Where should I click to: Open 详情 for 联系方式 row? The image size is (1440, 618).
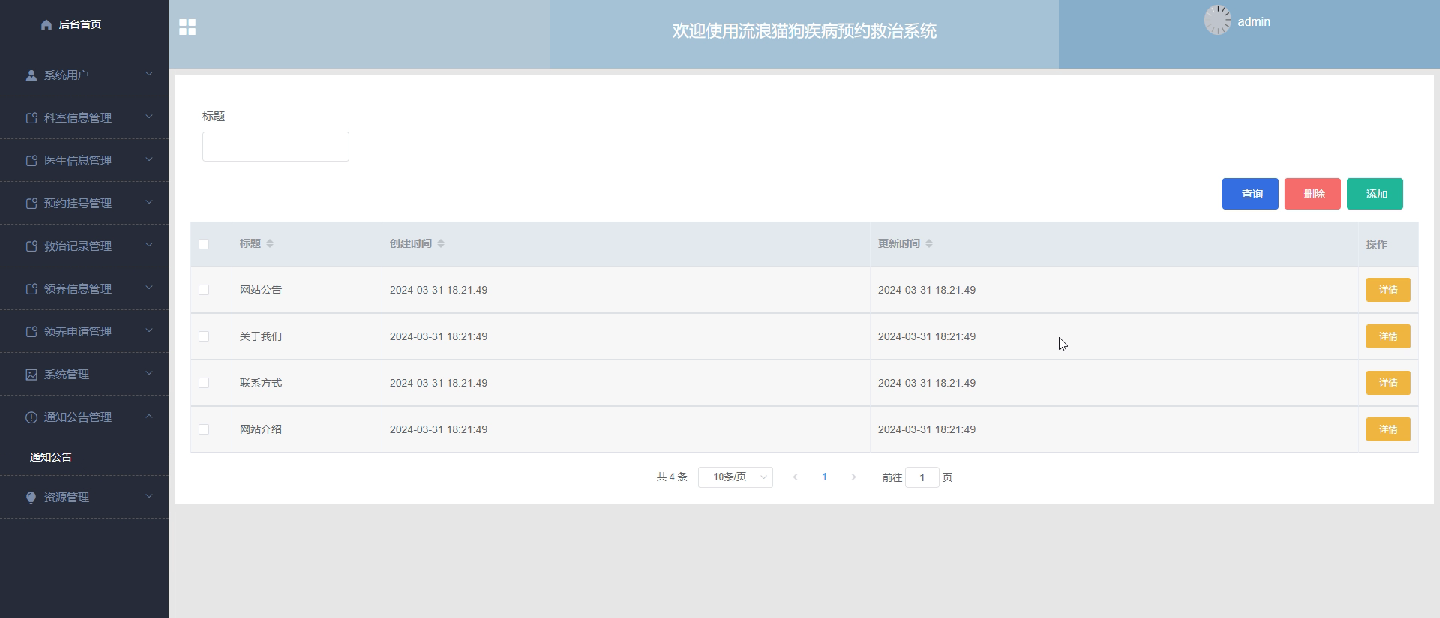click(1388, 383)
